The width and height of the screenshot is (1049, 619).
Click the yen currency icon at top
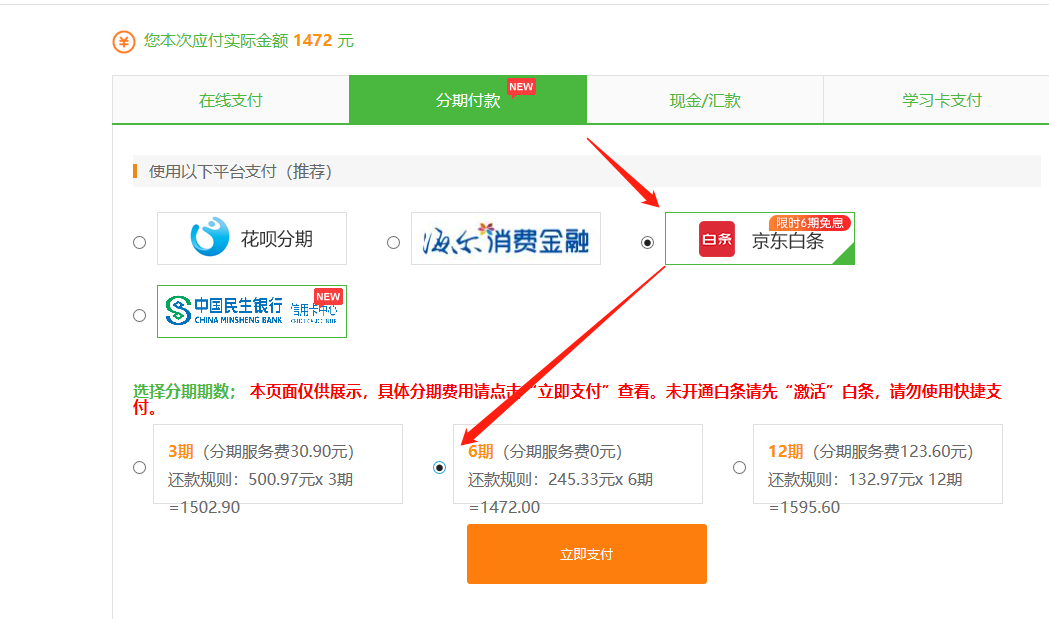pyautogui.click(x=124, y=41)
